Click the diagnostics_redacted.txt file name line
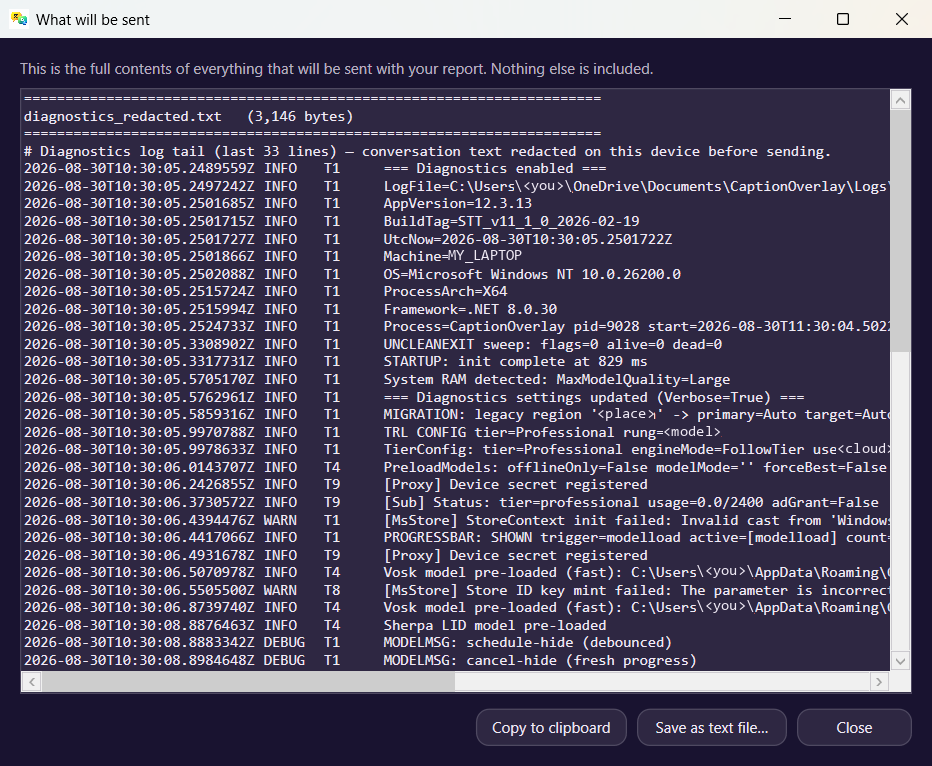This screenshot has width=932, height=766. (188, 116)
